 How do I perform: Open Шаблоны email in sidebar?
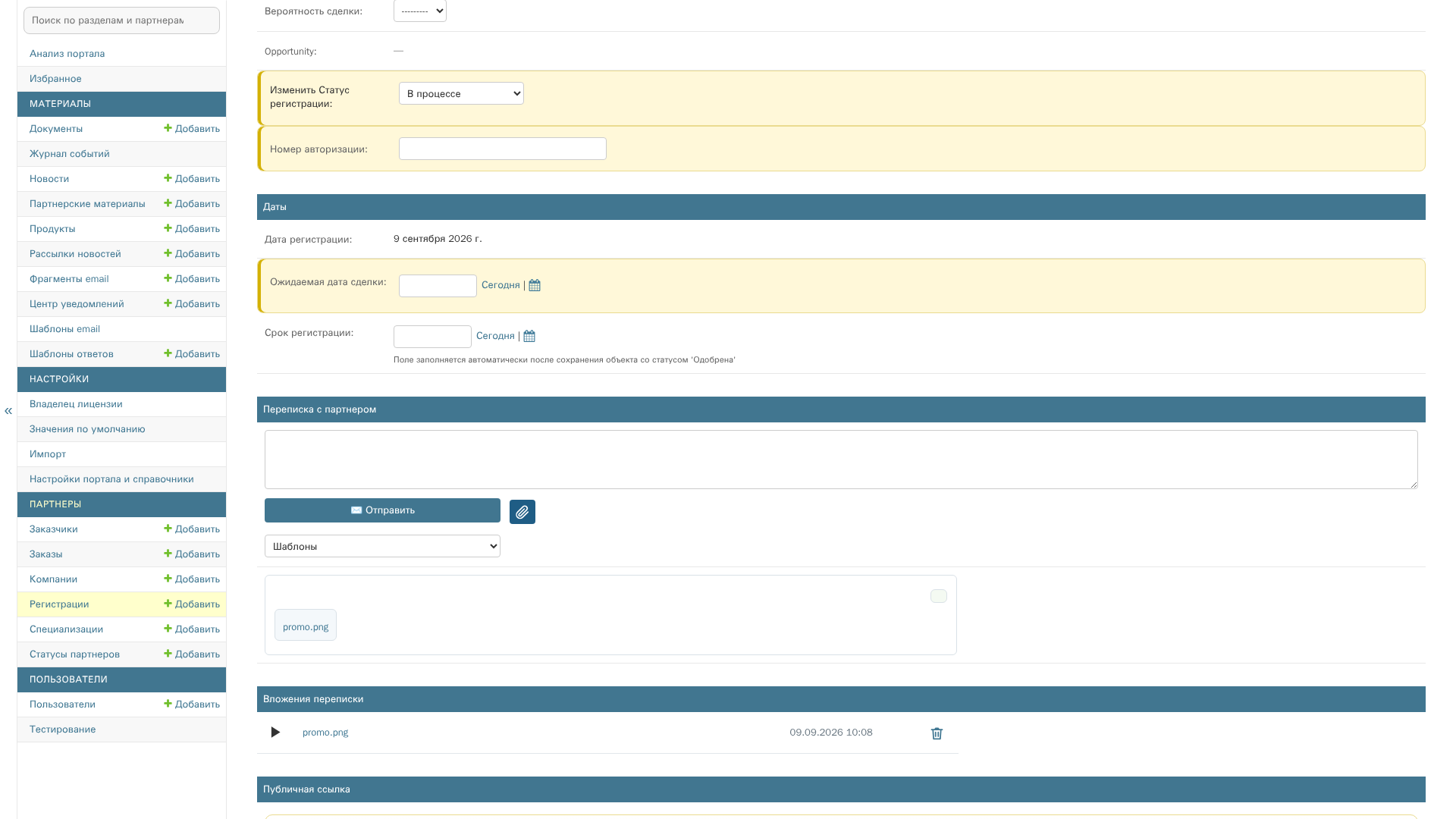click(x=64, y=329)
